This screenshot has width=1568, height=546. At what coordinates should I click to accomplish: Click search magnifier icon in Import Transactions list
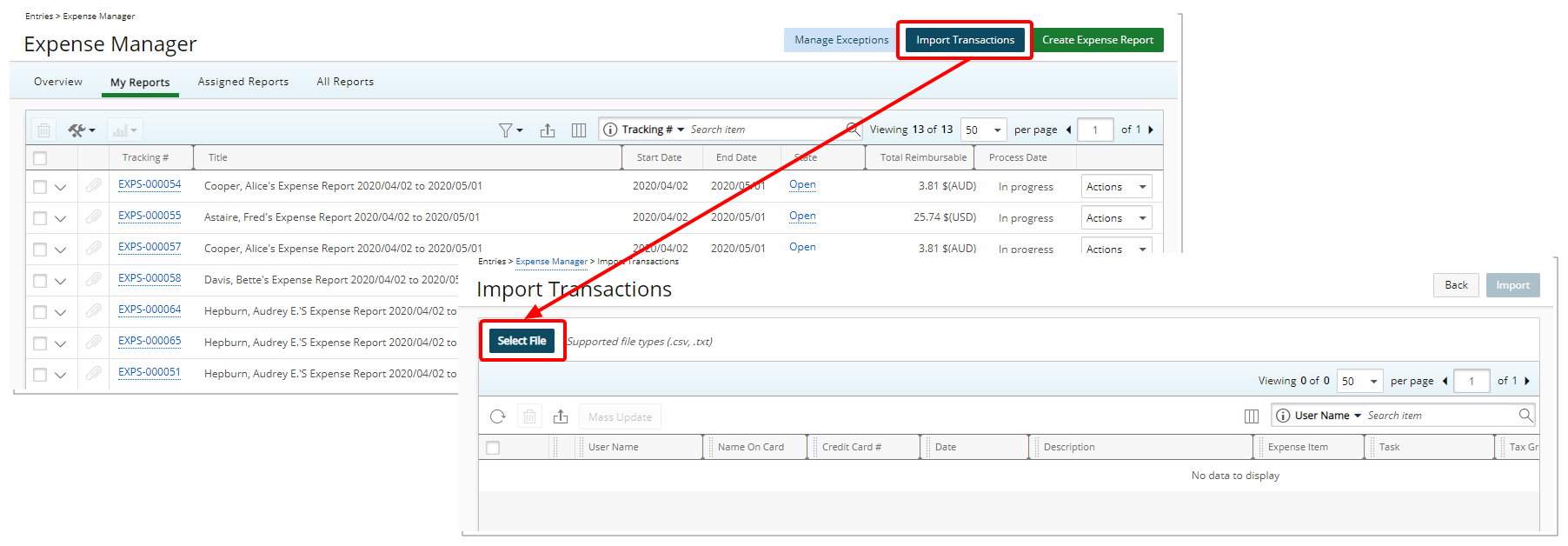point(1525,416)
